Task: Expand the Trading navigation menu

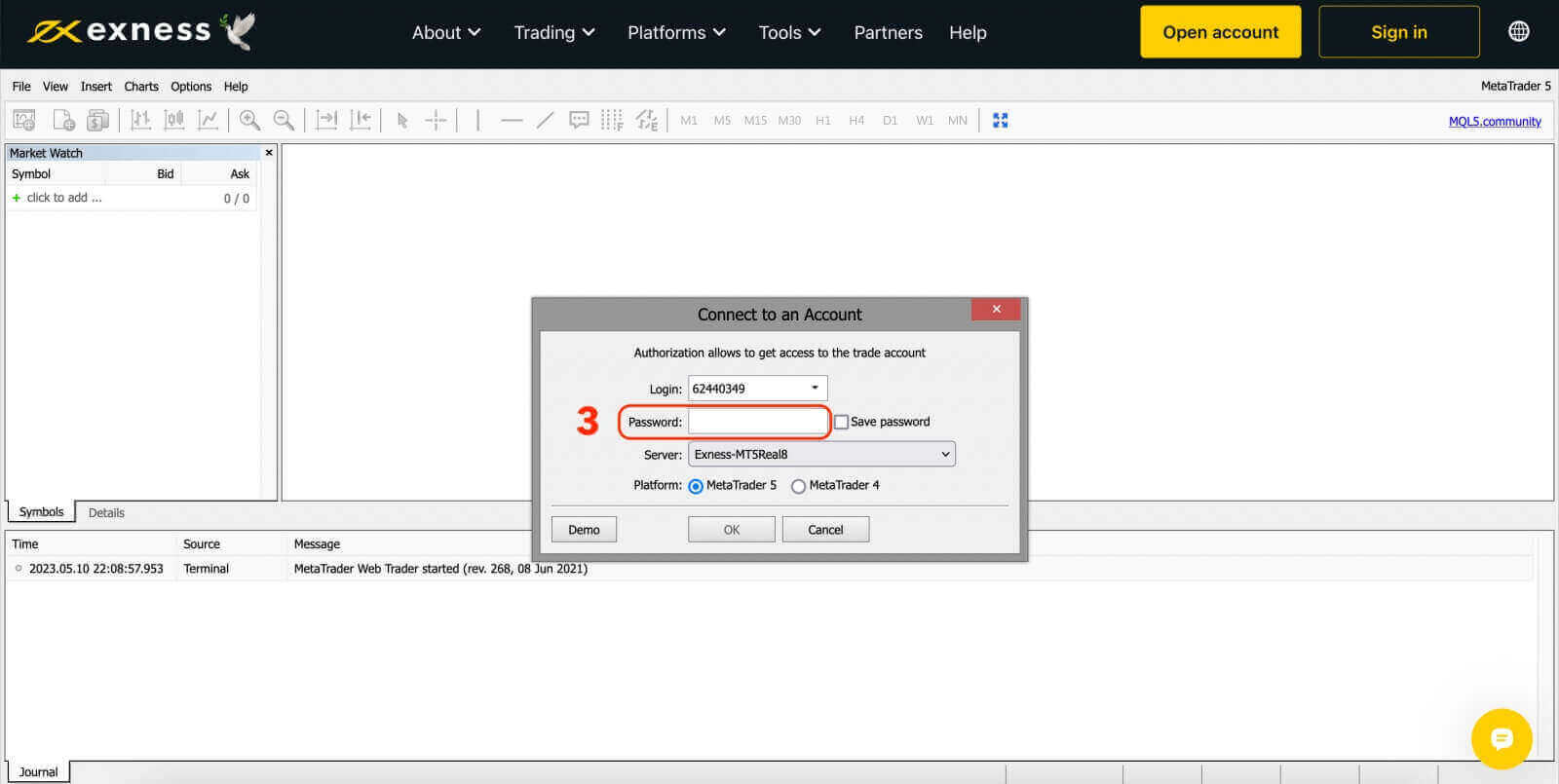Action: coord(553,32)
